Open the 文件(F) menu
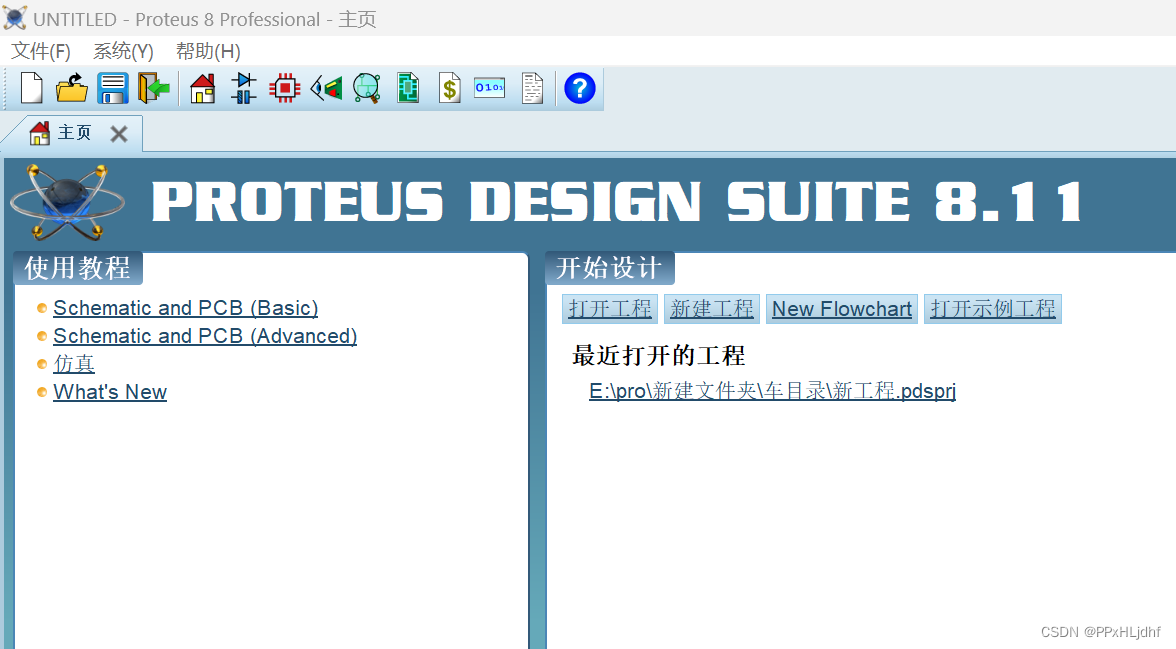1176x649 pixels. pos(40,51)
